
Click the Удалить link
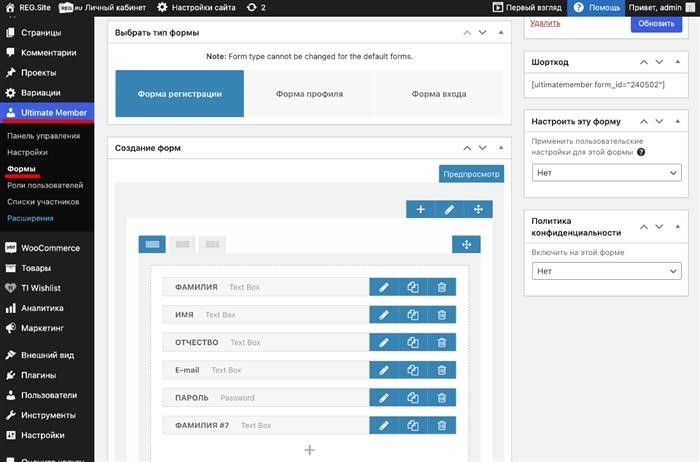point(545,23)
